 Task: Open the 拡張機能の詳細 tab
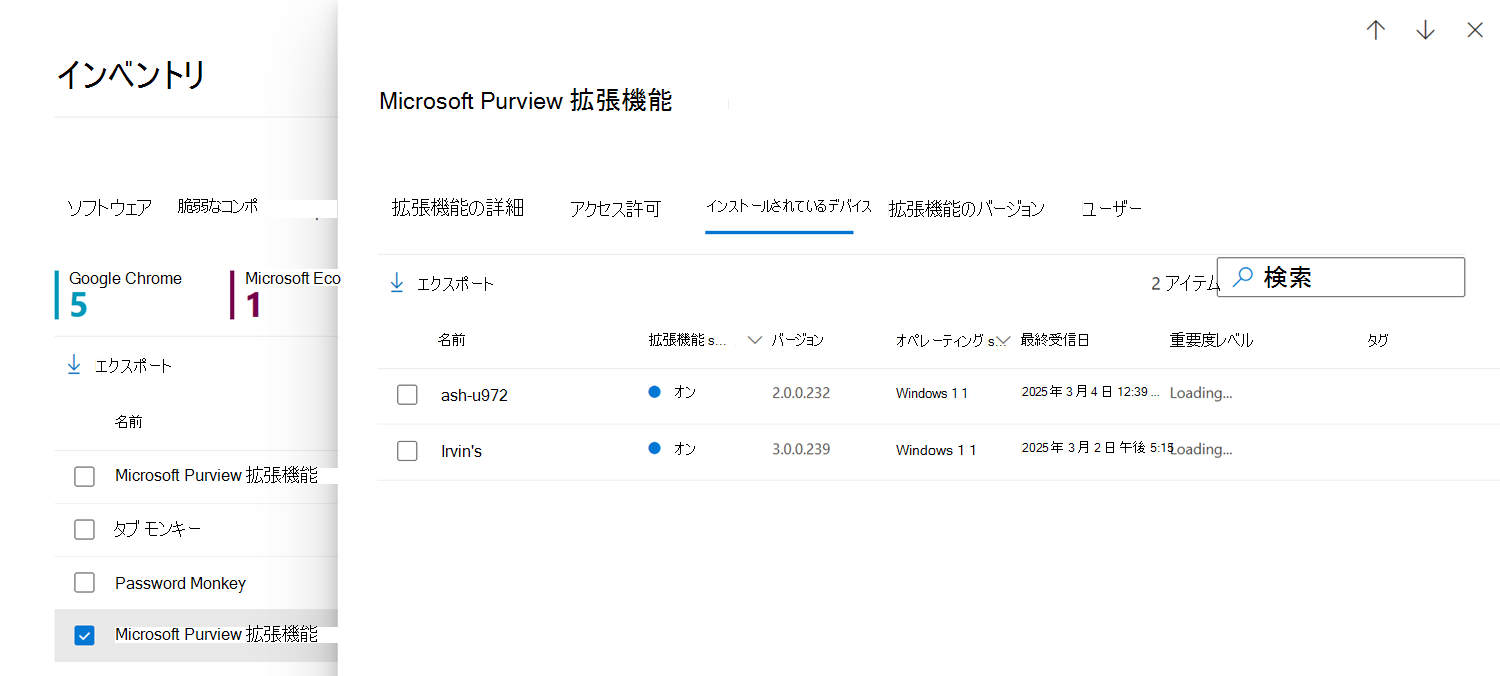pyautogui.click(x=457, y=208)
